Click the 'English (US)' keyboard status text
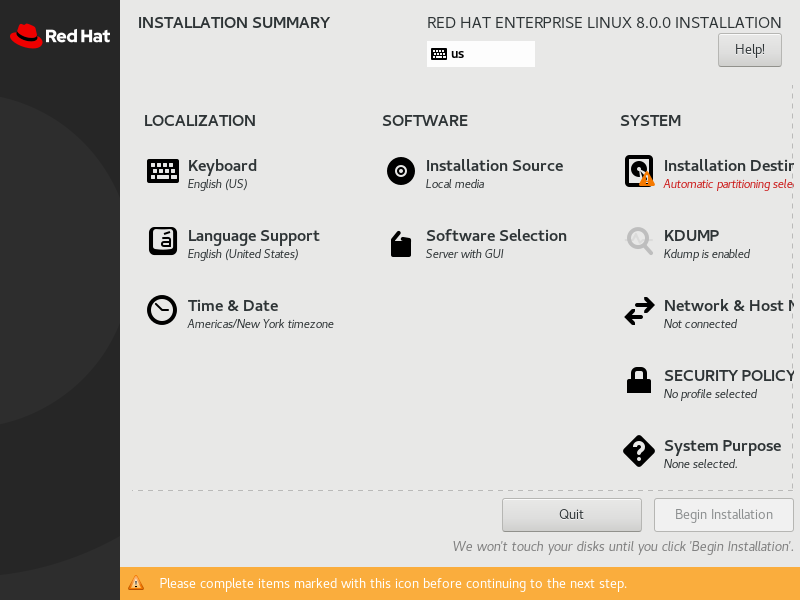Screen dimensions: 800x600 tap(217, 184)
